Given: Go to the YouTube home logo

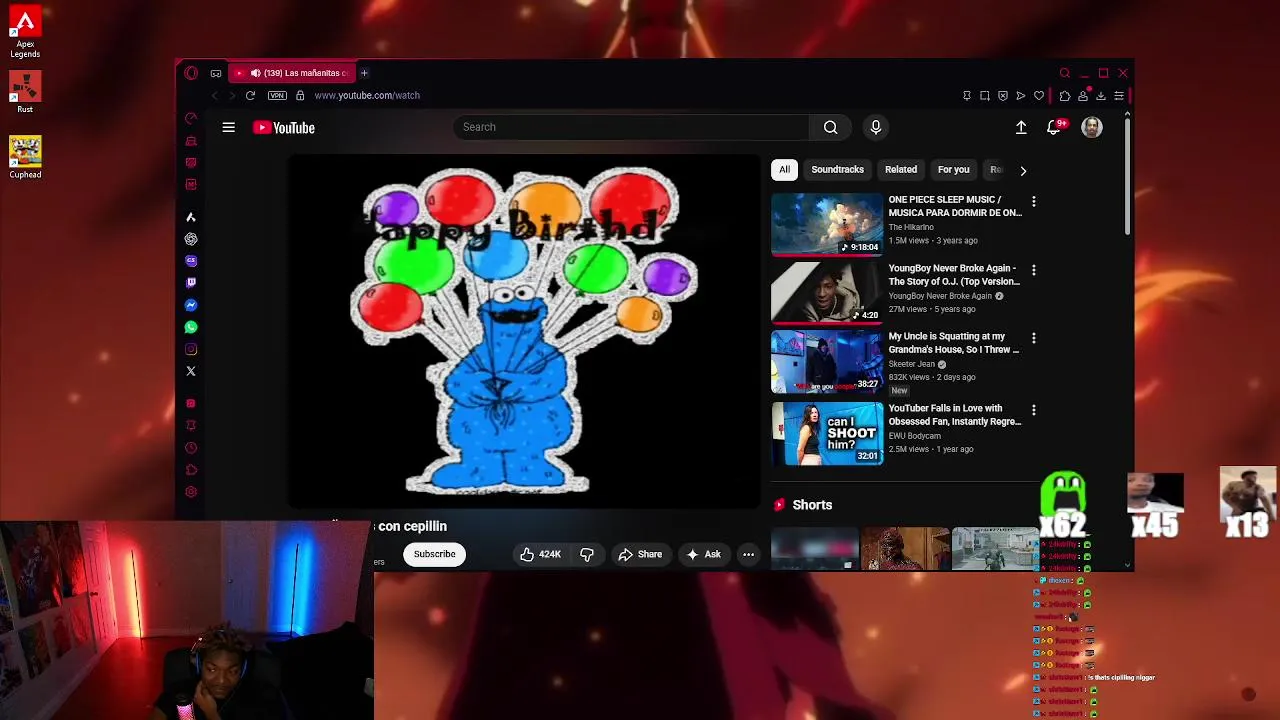Looking at the screenshot, I should 284,127.
